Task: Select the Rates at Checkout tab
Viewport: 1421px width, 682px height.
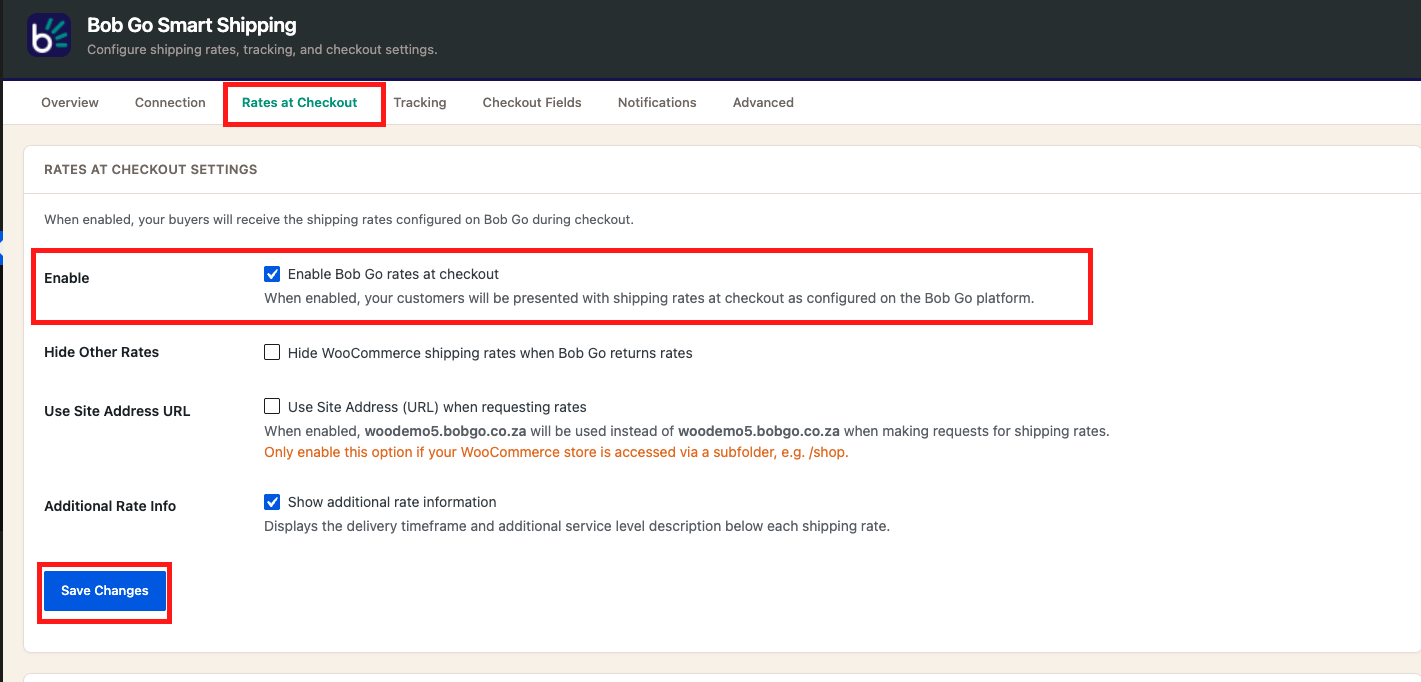Action: (300, 102)
